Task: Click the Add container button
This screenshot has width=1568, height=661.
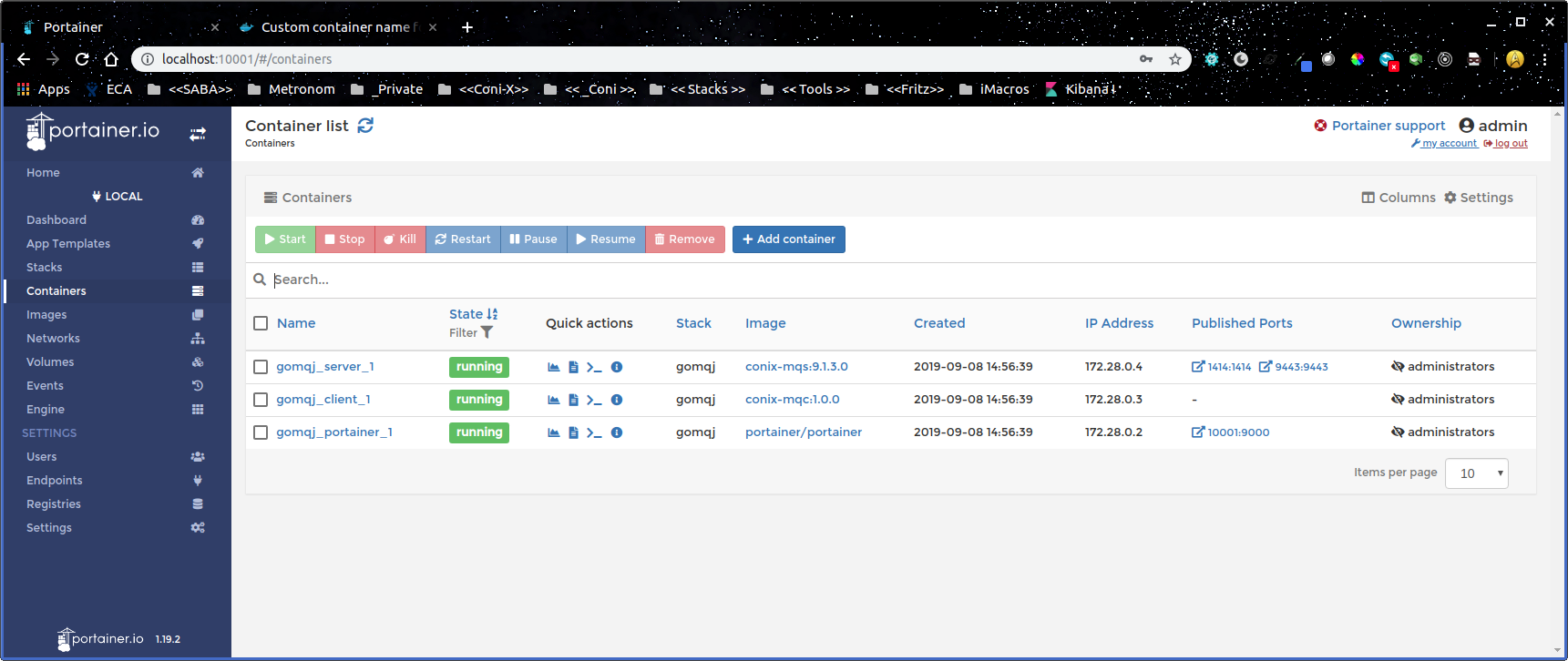Action: [x=789, y=239]
